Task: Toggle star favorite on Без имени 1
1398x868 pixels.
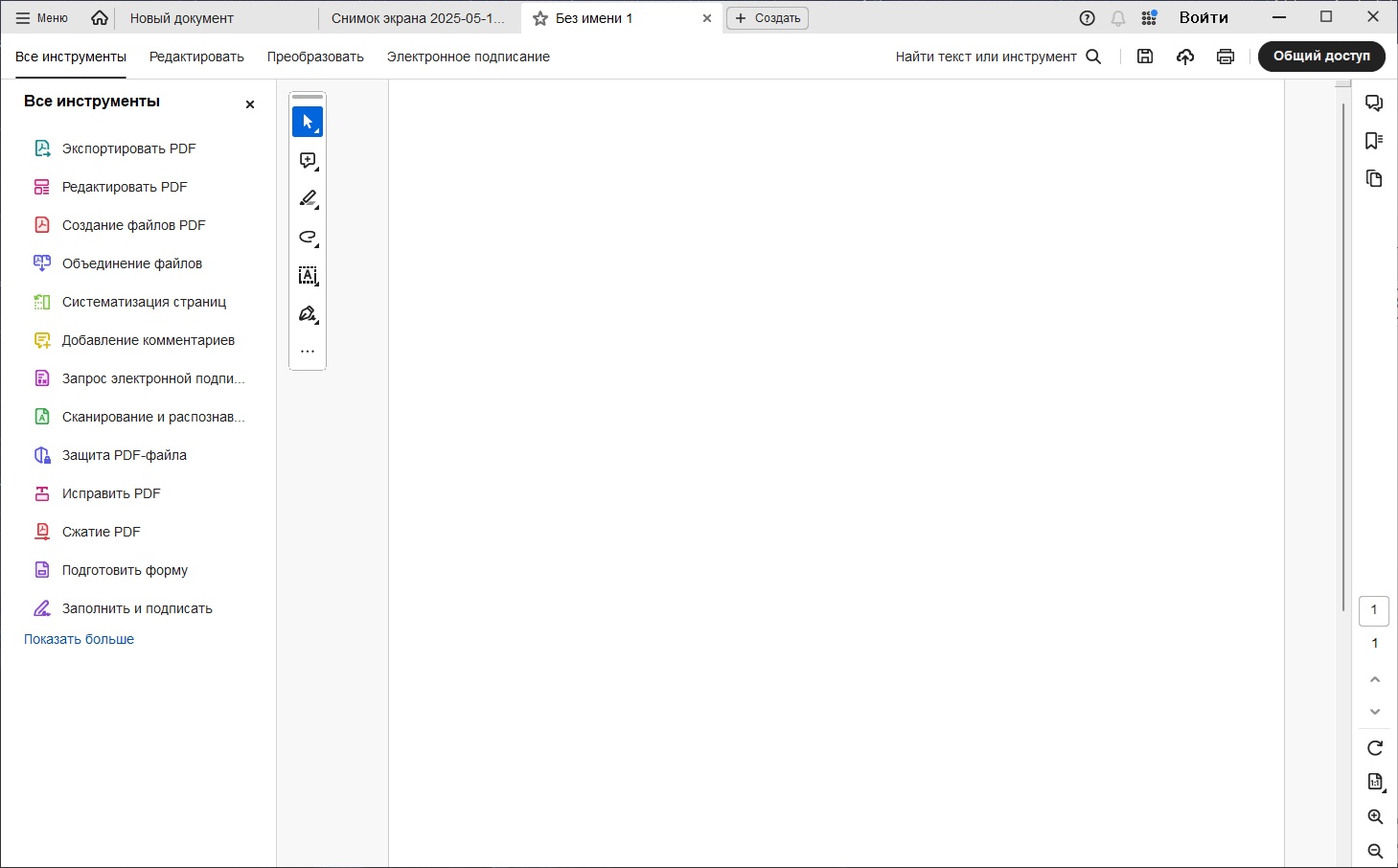Action: click(540, 18)
